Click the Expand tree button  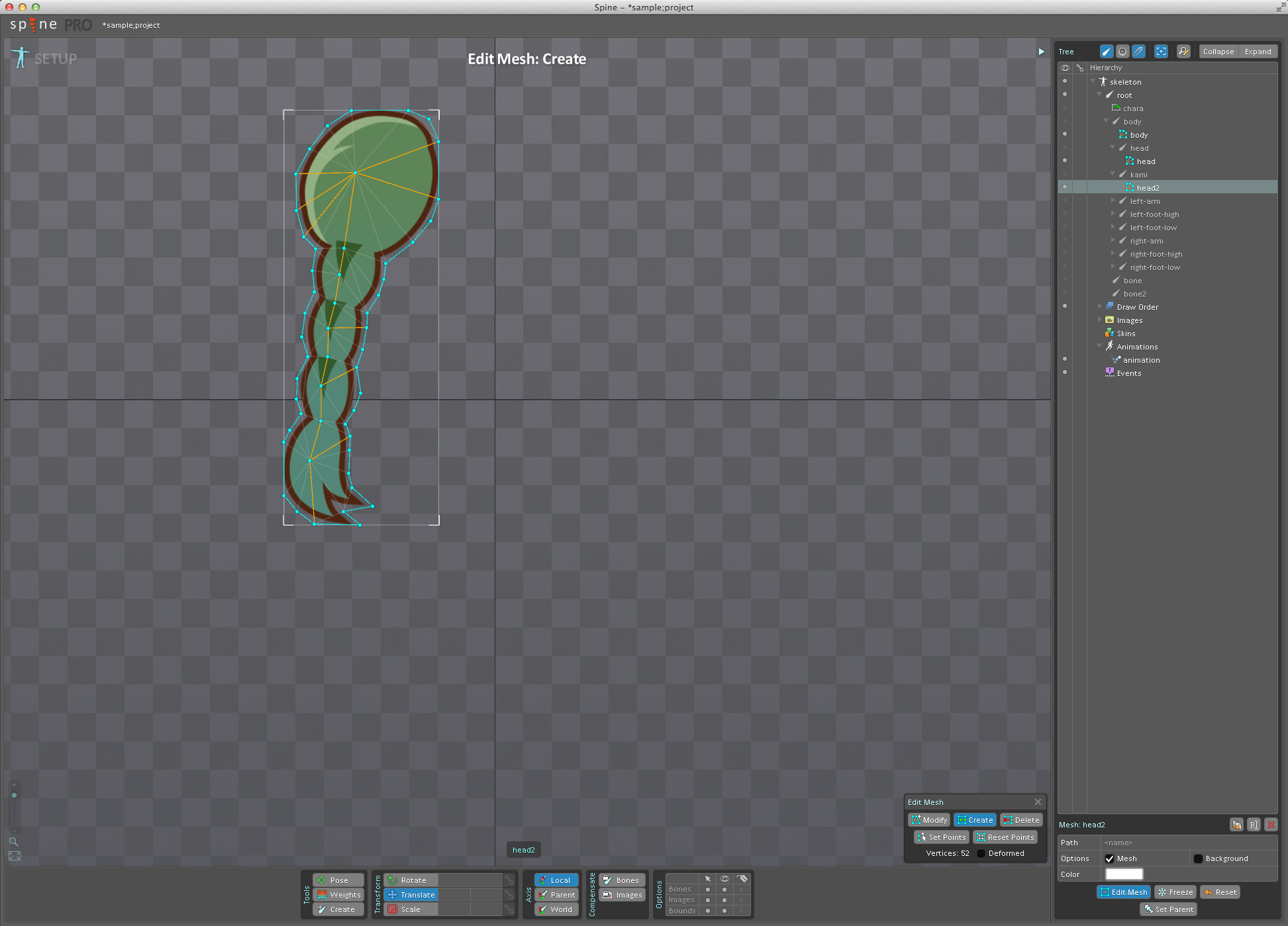click(1258, 52)
